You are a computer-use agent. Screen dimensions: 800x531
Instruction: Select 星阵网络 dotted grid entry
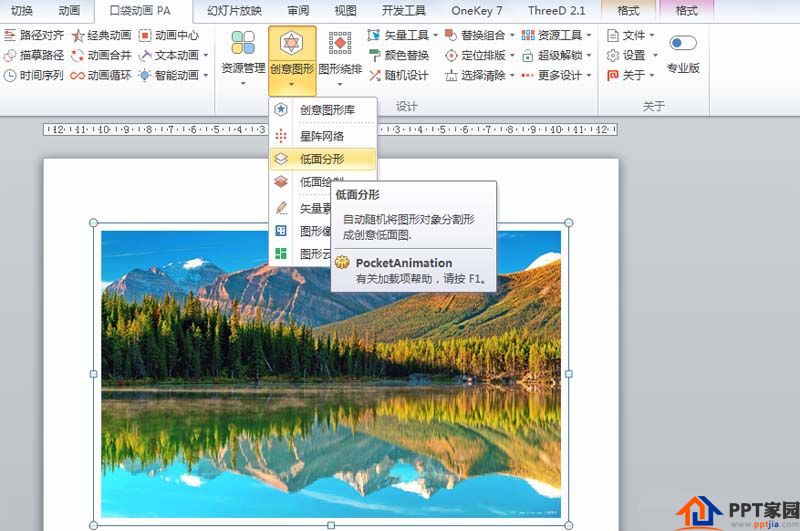(x=322, y=136)
